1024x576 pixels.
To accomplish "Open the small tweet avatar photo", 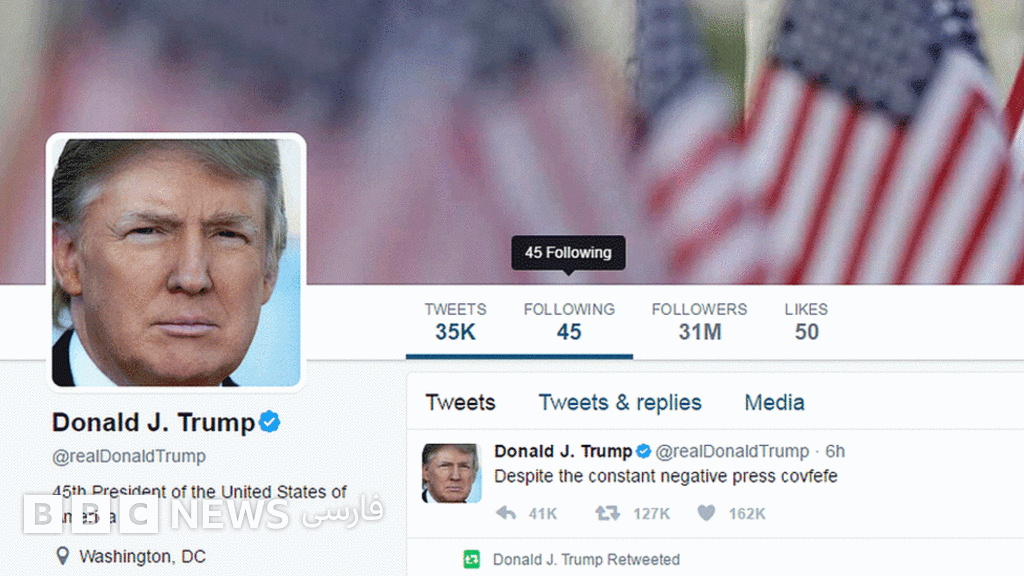I will tap(452, 473).
